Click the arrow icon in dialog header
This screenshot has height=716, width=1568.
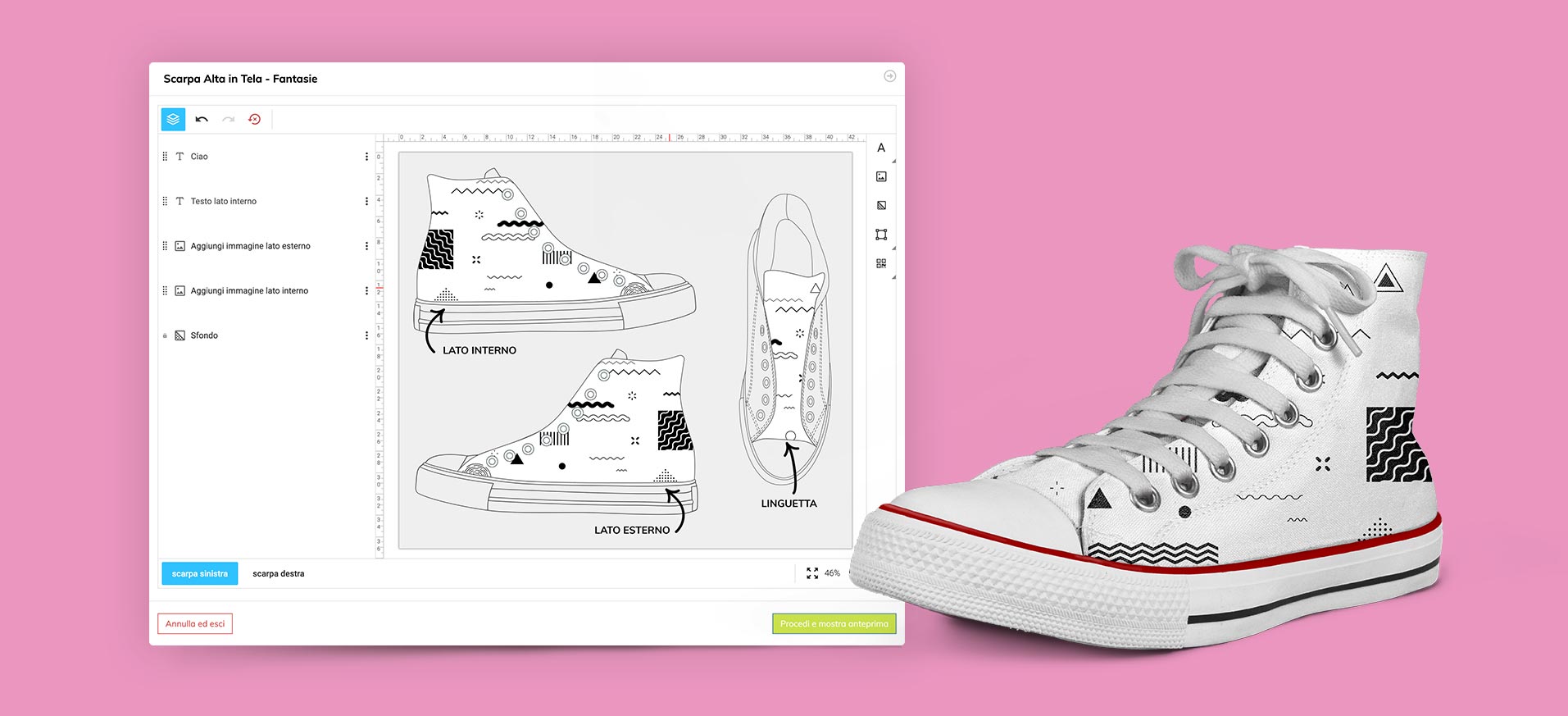click(x=889, y=76)
